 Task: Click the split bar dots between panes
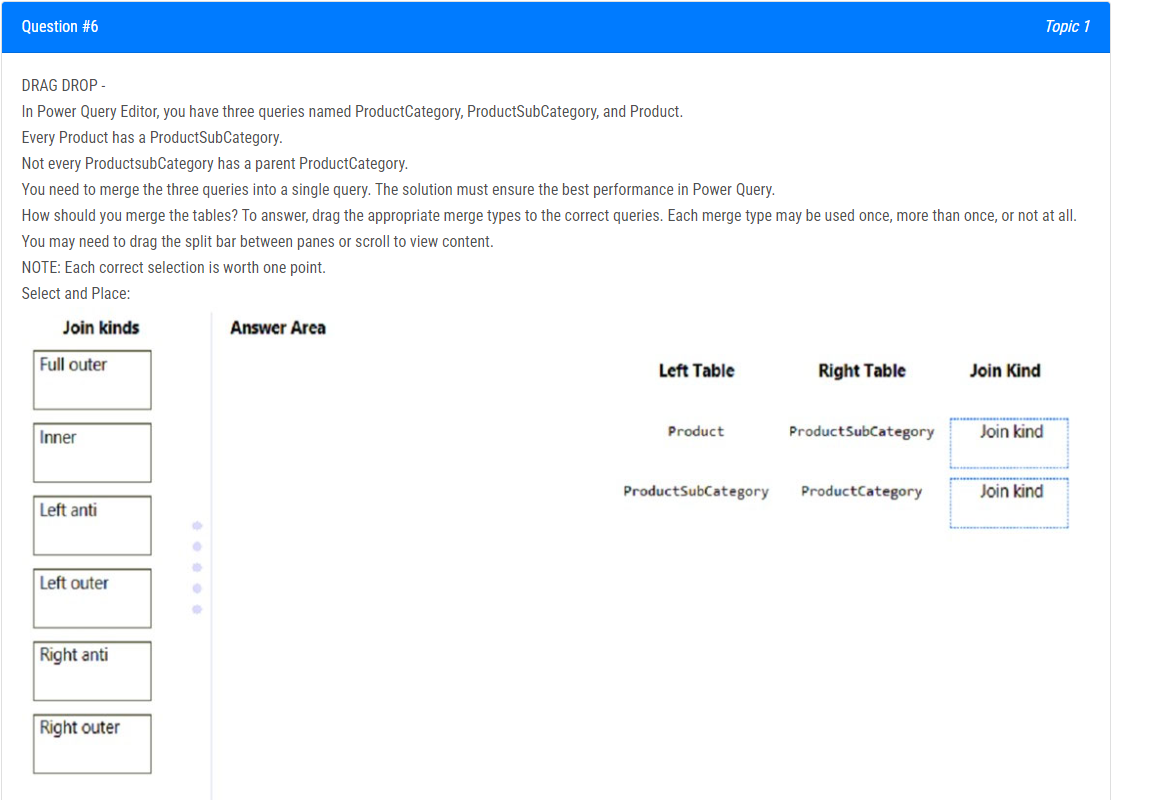tap(197, 567)
